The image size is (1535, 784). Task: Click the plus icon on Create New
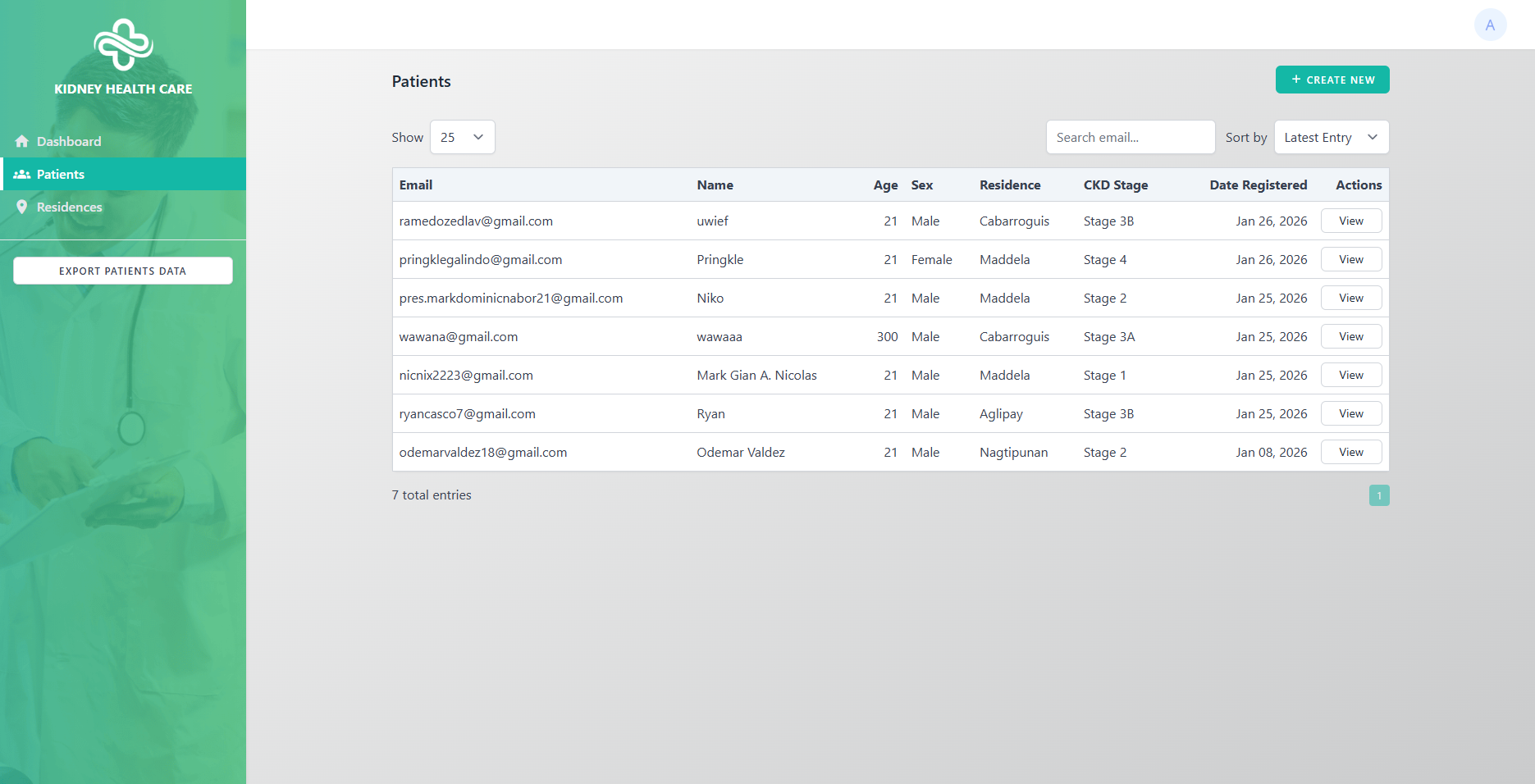pyautogui.click(x=1296, y=80)
